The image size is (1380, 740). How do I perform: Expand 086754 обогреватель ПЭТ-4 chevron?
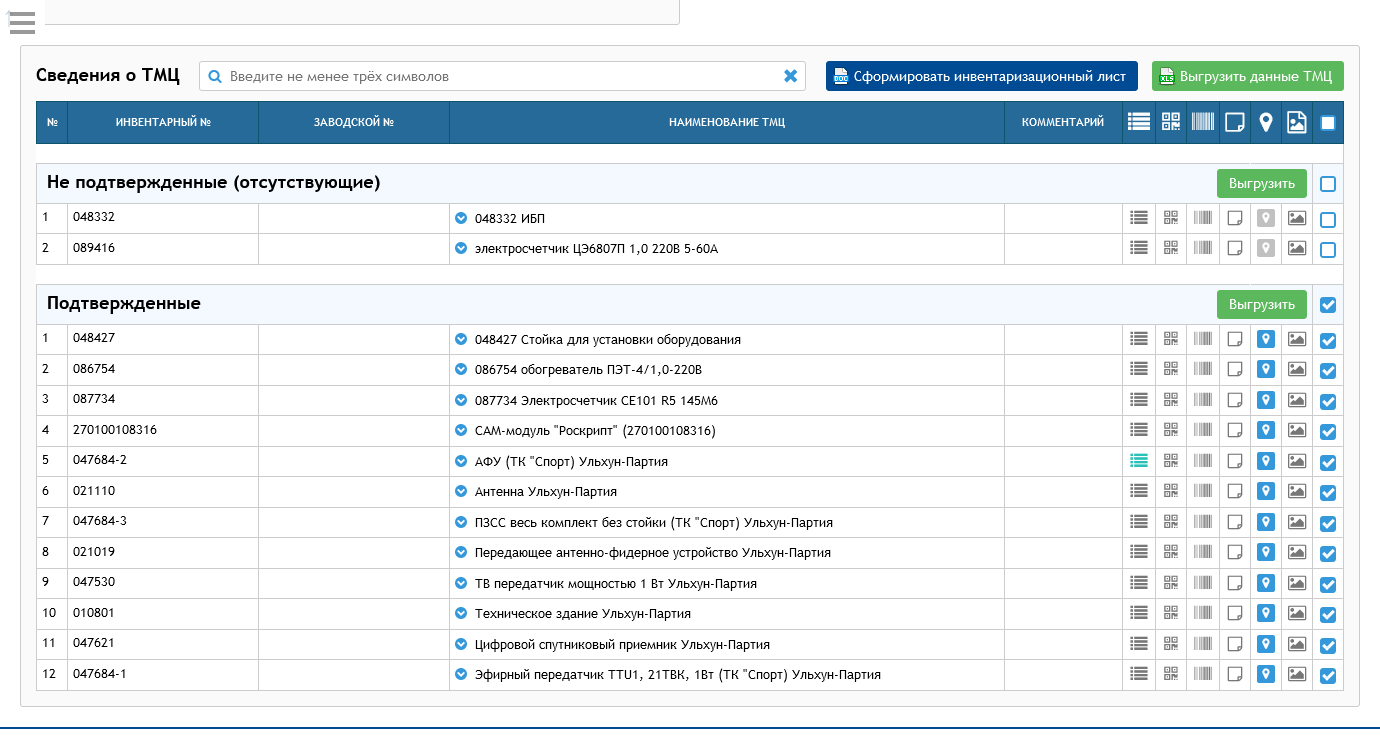click(461, 369)
